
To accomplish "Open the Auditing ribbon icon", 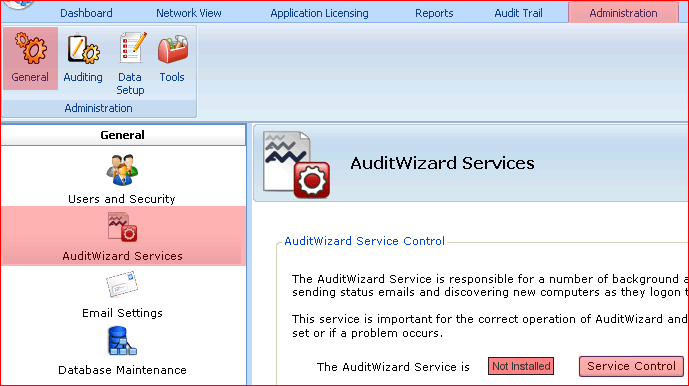I will coord(83,58).
